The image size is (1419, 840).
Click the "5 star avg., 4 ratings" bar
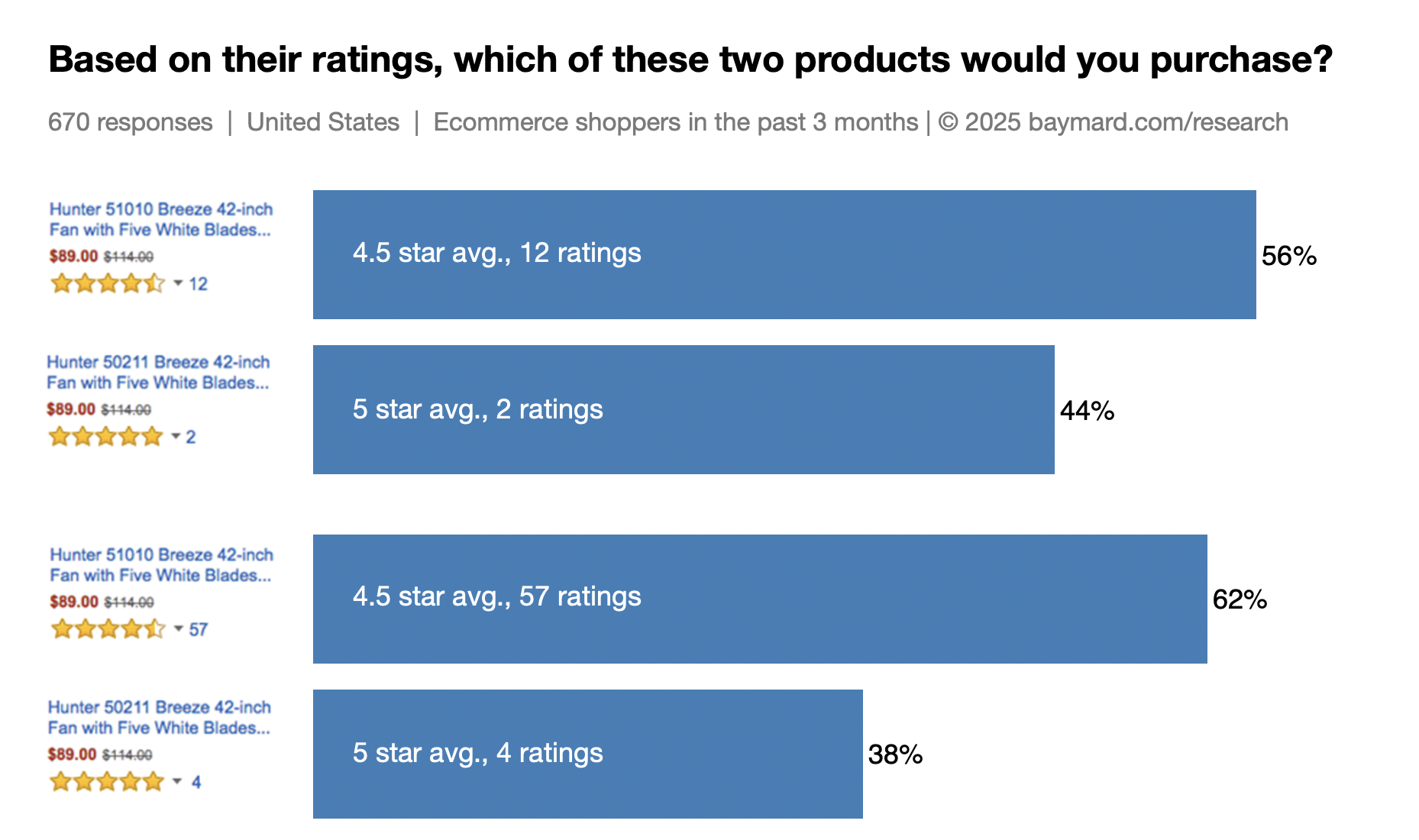[x=588, y=754]
